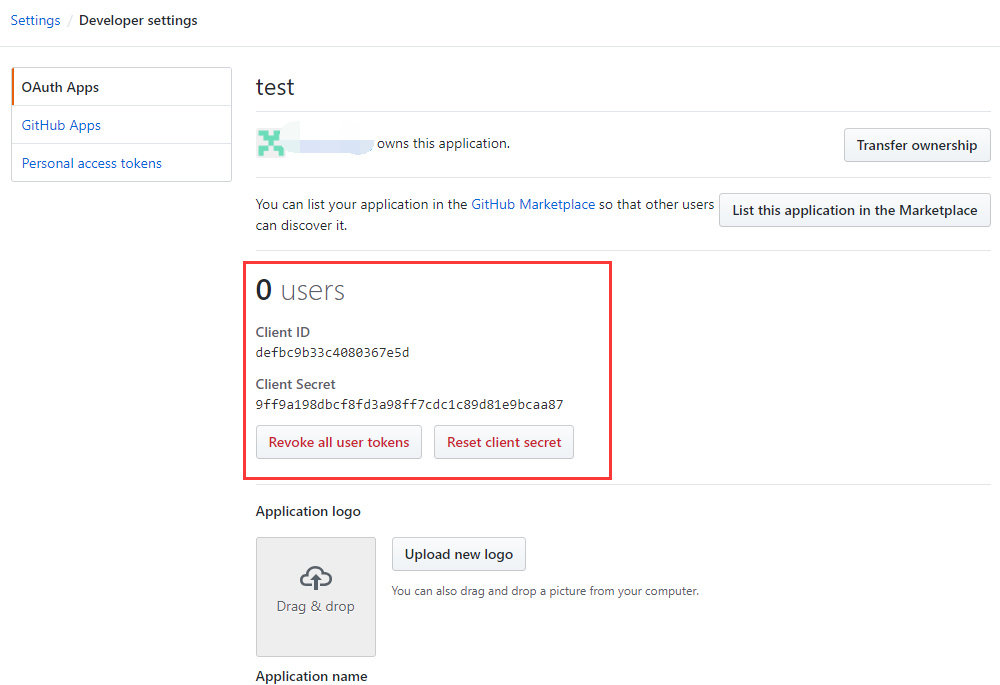Click the "Application name" label
1000x685 pixels.
pos(311,676)
